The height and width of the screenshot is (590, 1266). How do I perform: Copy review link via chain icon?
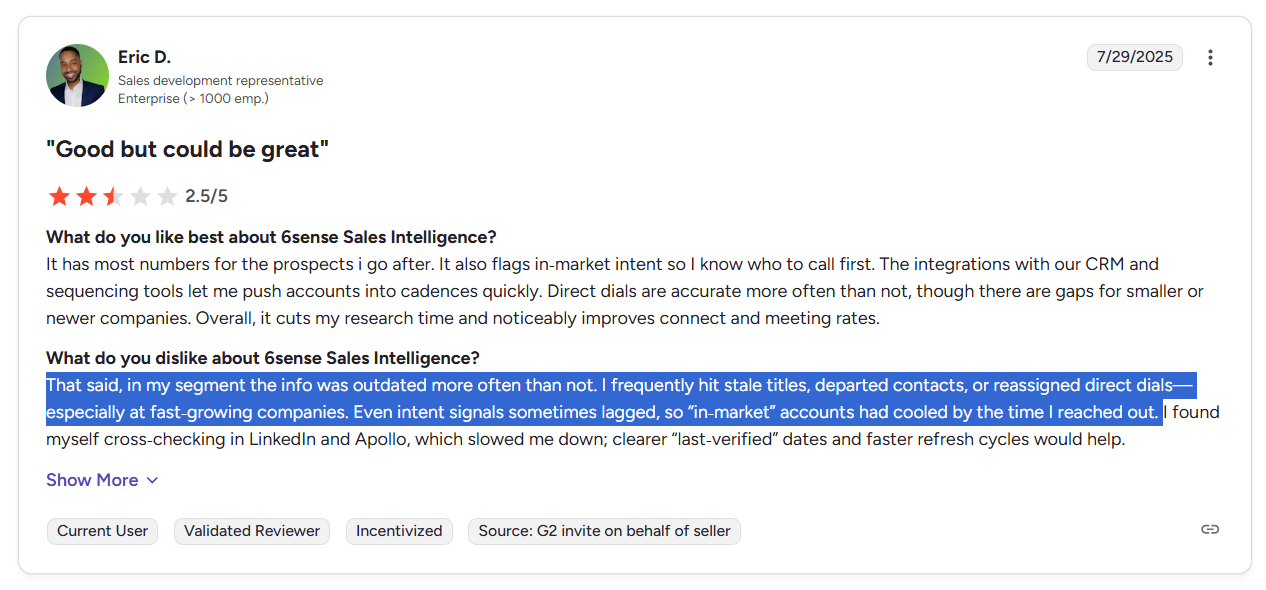[x=1210, y=529]
